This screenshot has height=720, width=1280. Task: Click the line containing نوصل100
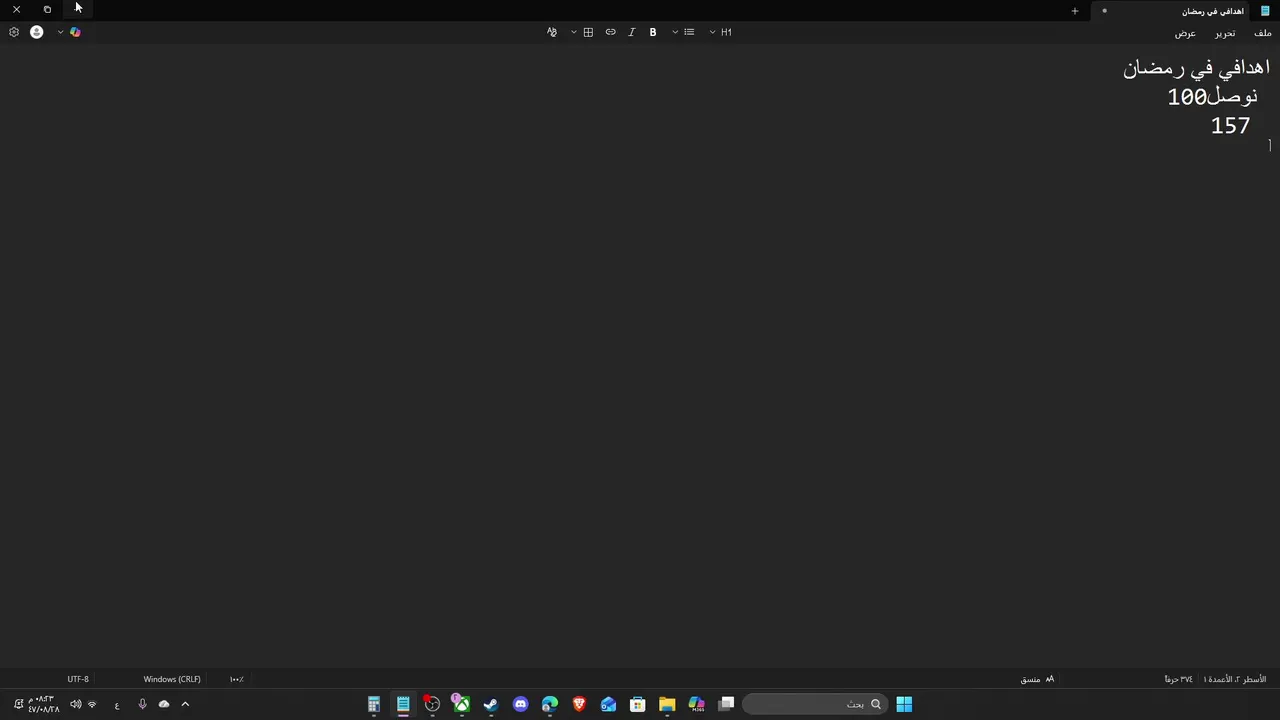pyautogui.click(x=1212, y=97)
